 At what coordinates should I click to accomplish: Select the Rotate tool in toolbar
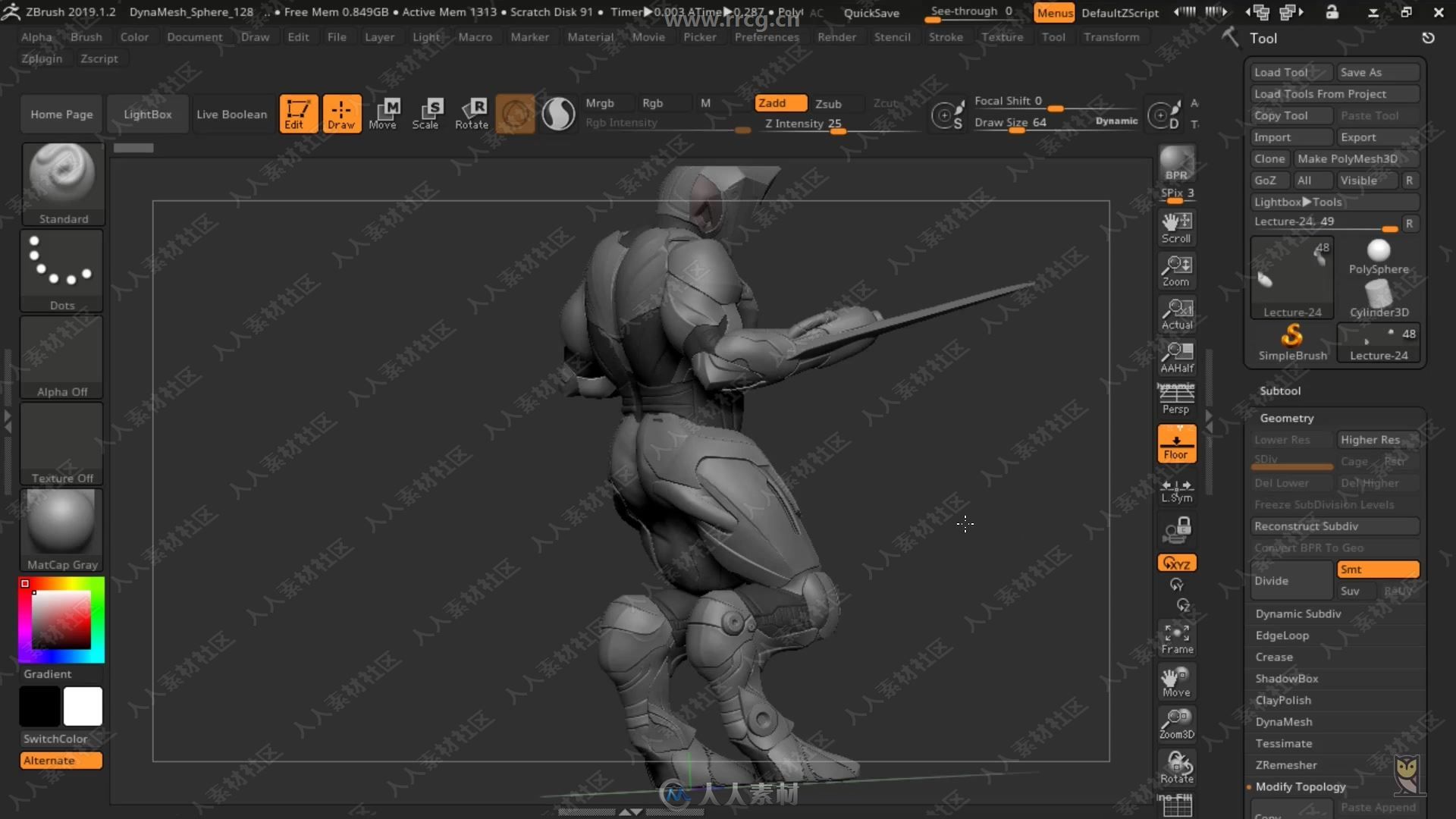[472, 112]
